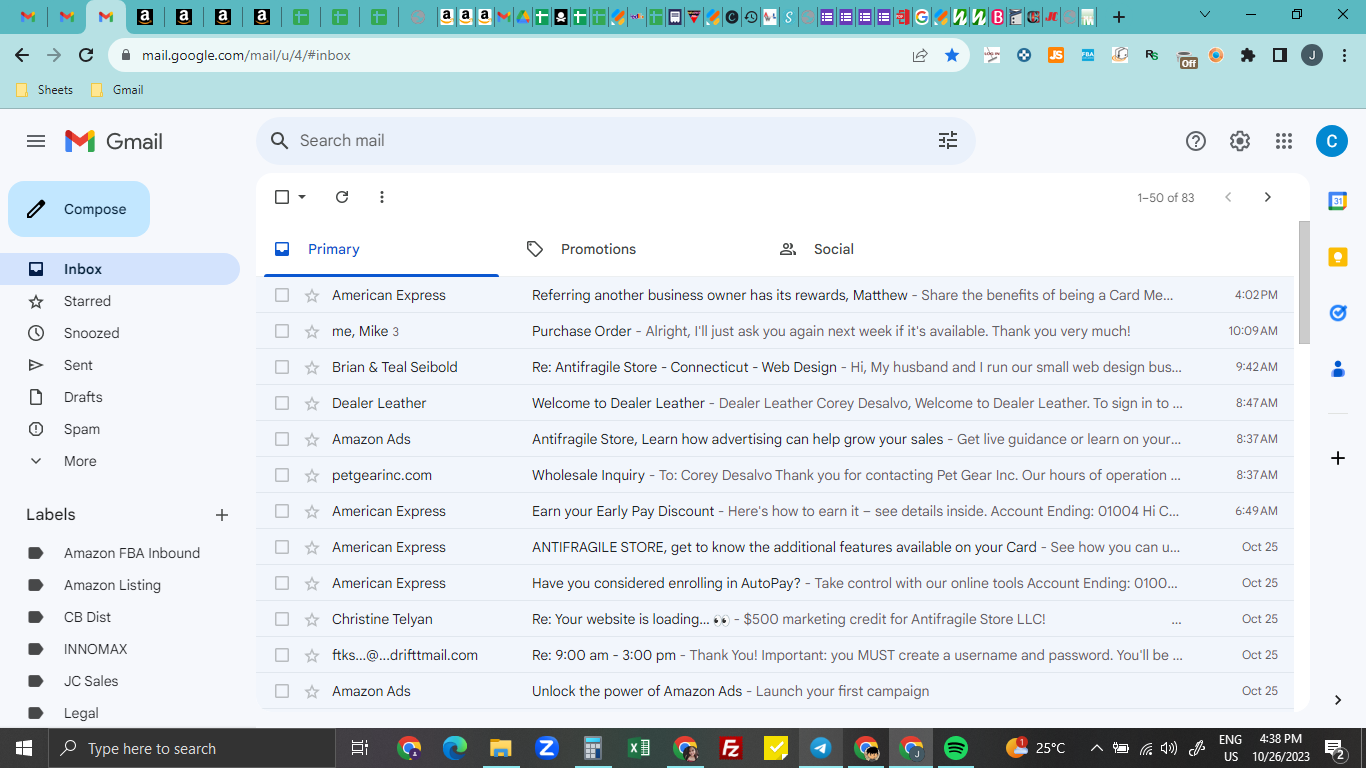Click the share page icon in address bar
The height and width of the screenshot is (768, 1366).
point(920,55)
